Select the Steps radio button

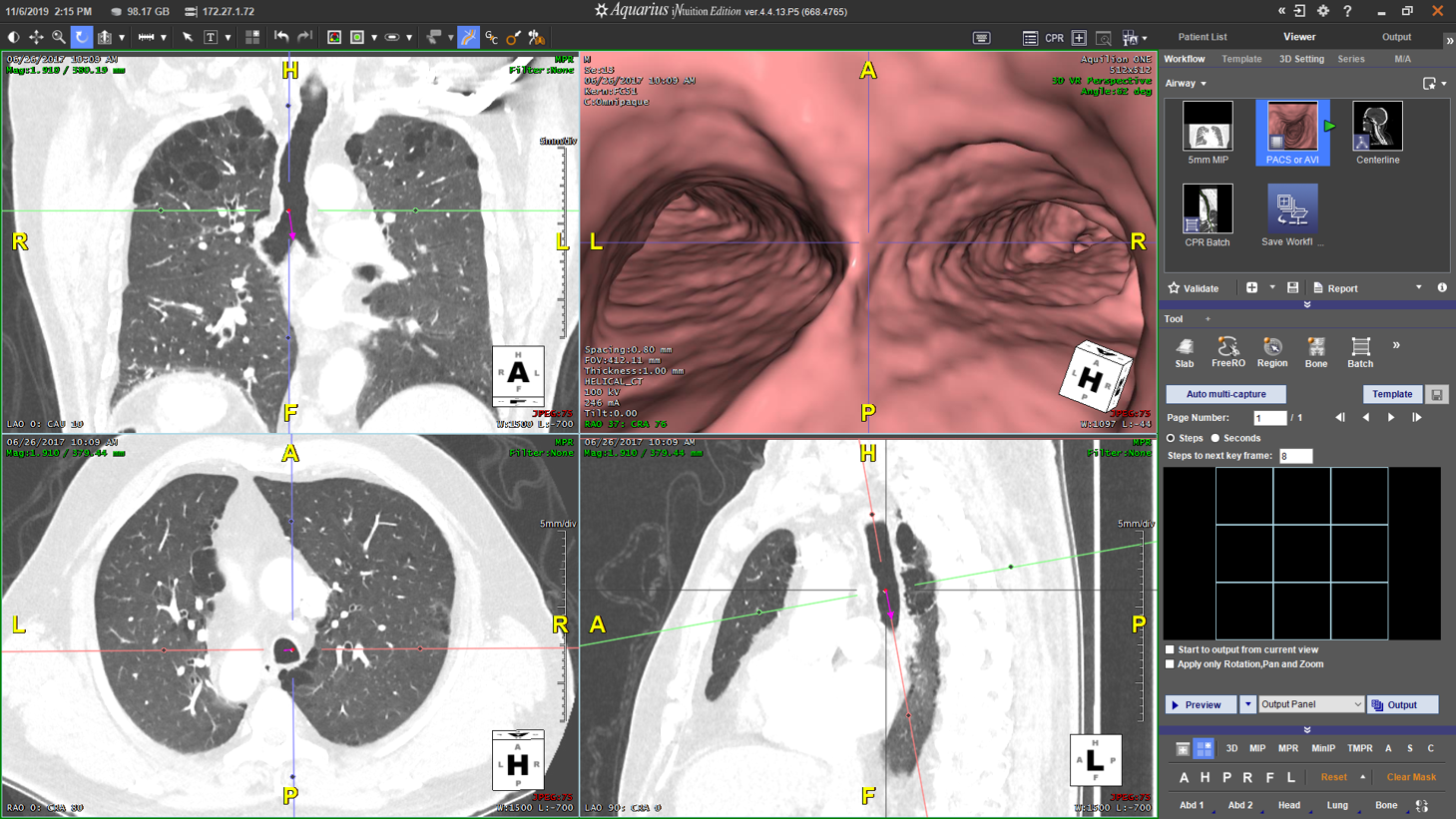click(x=1171, y=438)
